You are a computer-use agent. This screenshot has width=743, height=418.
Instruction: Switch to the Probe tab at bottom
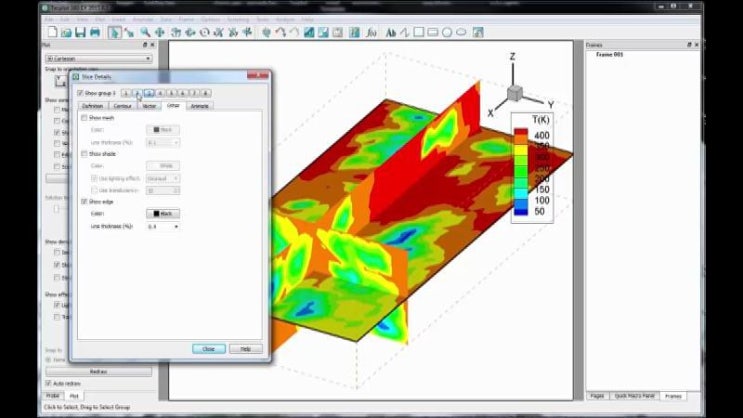53,396
